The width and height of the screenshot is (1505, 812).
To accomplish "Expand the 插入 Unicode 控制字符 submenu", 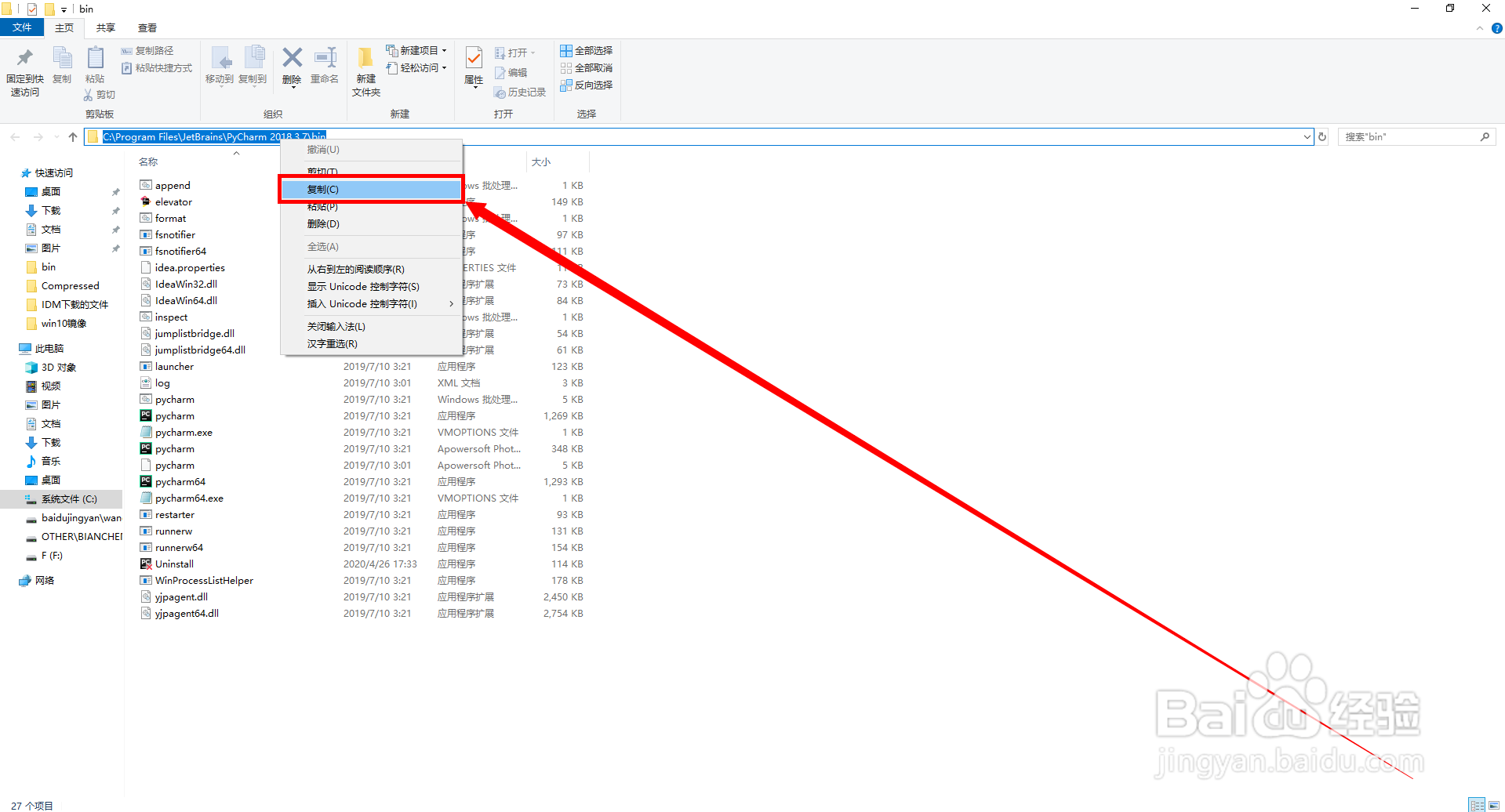I will point(363,304).
